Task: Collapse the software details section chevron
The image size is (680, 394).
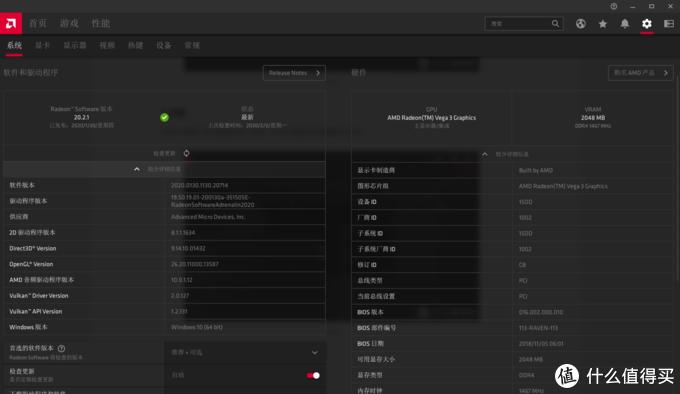Action: point(137,169)
